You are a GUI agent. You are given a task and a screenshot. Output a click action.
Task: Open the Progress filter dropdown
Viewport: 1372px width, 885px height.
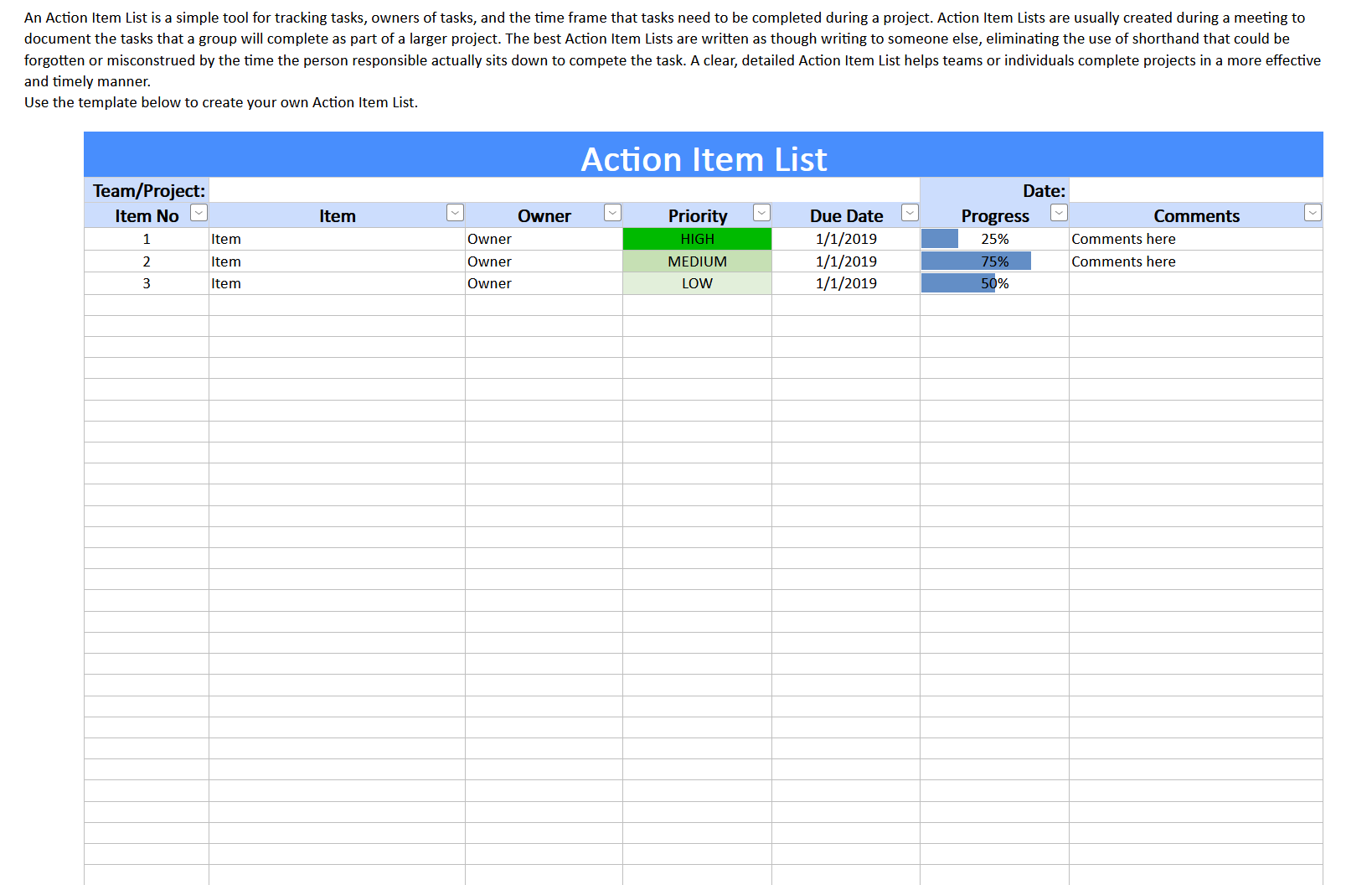coord(1058,214)
